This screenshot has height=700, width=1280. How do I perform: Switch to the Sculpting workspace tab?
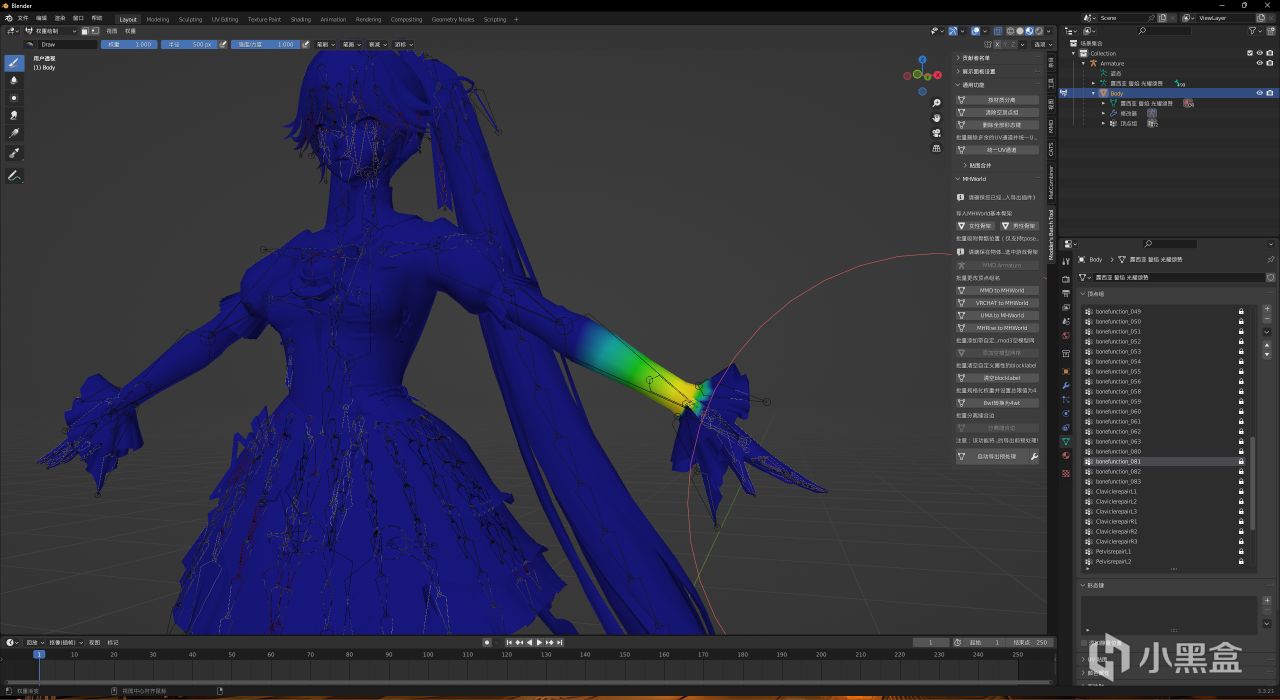(x=190, y=19)
